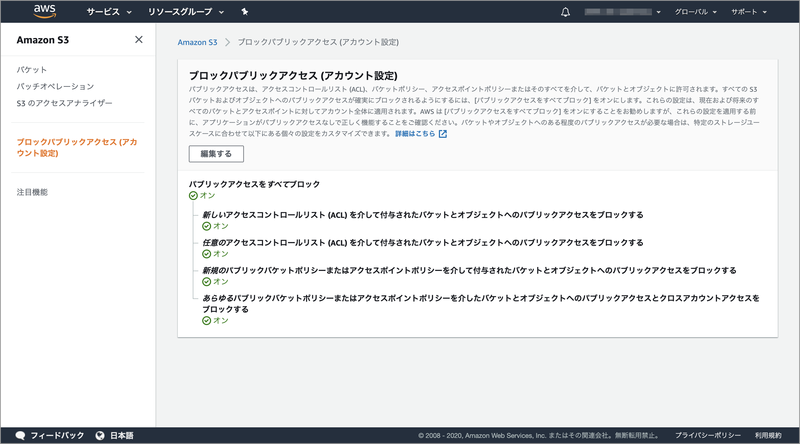This screenshot has width=800, height=444.
Task: Select ブロックパブリックアクセス (アカウント設定) in sidebar
Action: 77,147
